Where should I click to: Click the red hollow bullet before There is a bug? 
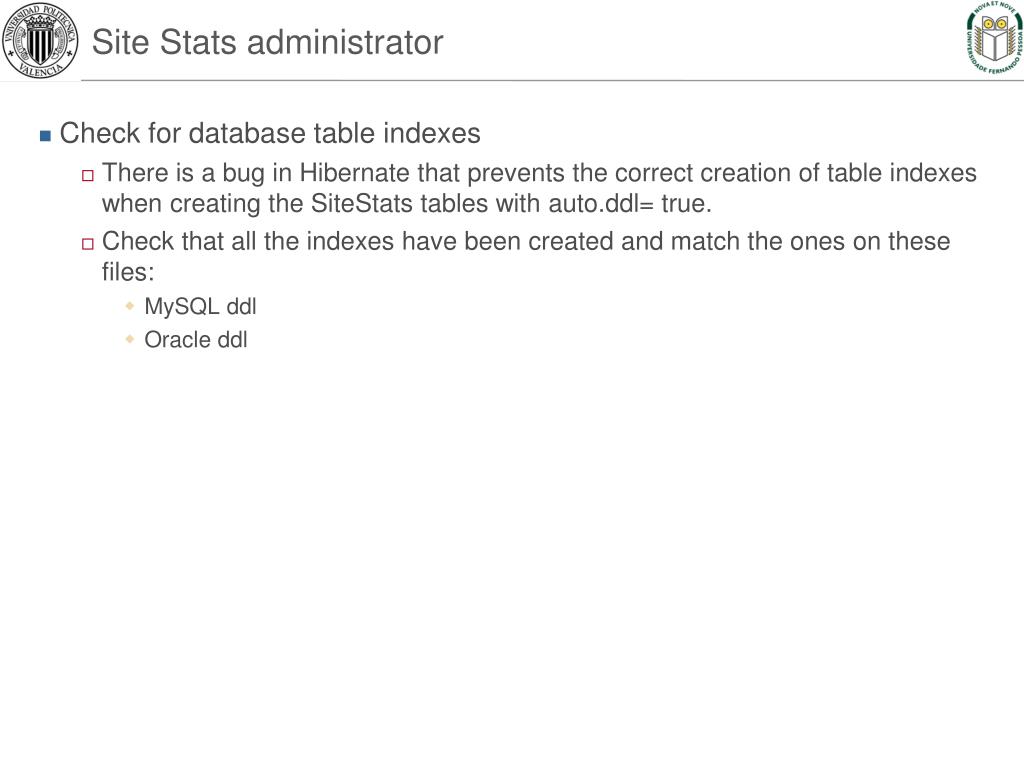pyautogui.click(x=88, y=176)
